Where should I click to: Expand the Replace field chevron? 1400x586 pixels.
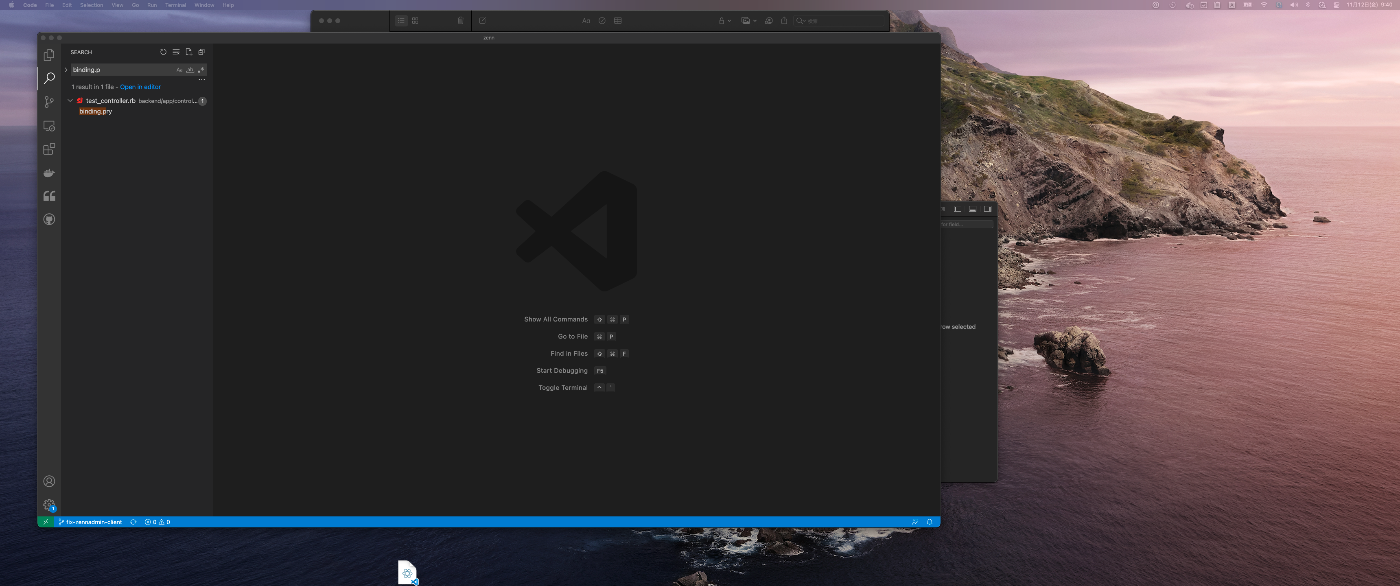(66, 70)
